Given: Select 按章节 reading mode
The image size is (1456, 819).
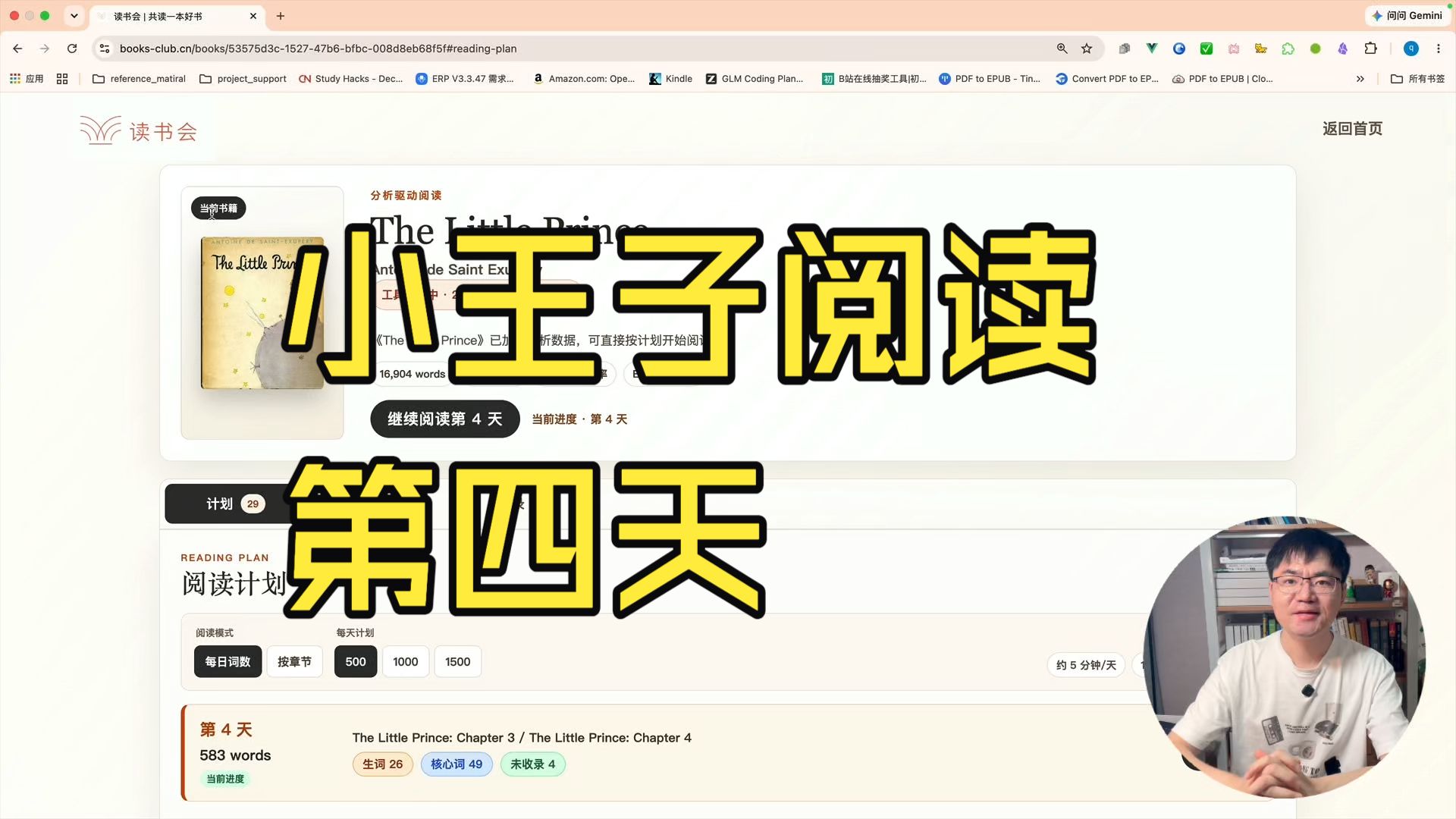Looking at the screenshot, I should [294, 661].
